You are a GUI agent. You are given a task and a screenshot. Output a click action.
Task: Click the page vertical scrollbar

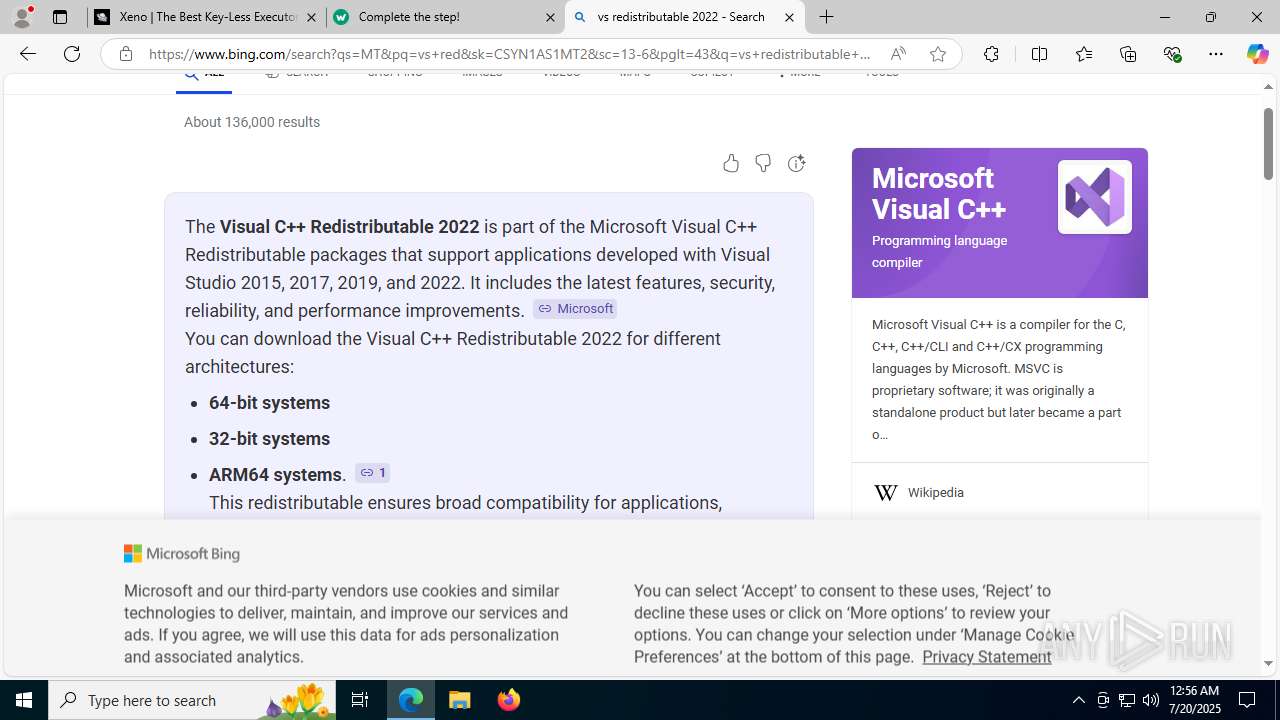pos(1268,144)
